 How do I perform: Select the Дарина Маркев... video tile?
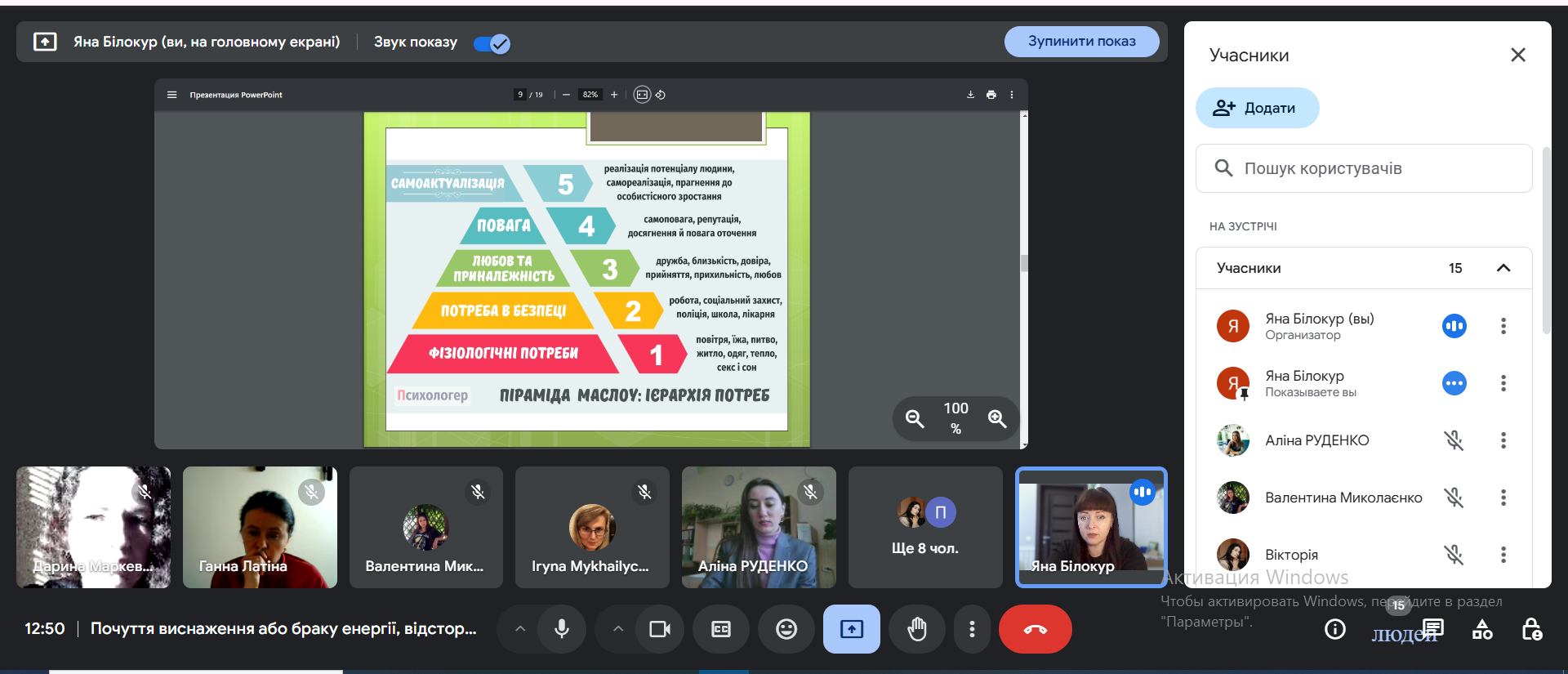click(94, 527)
